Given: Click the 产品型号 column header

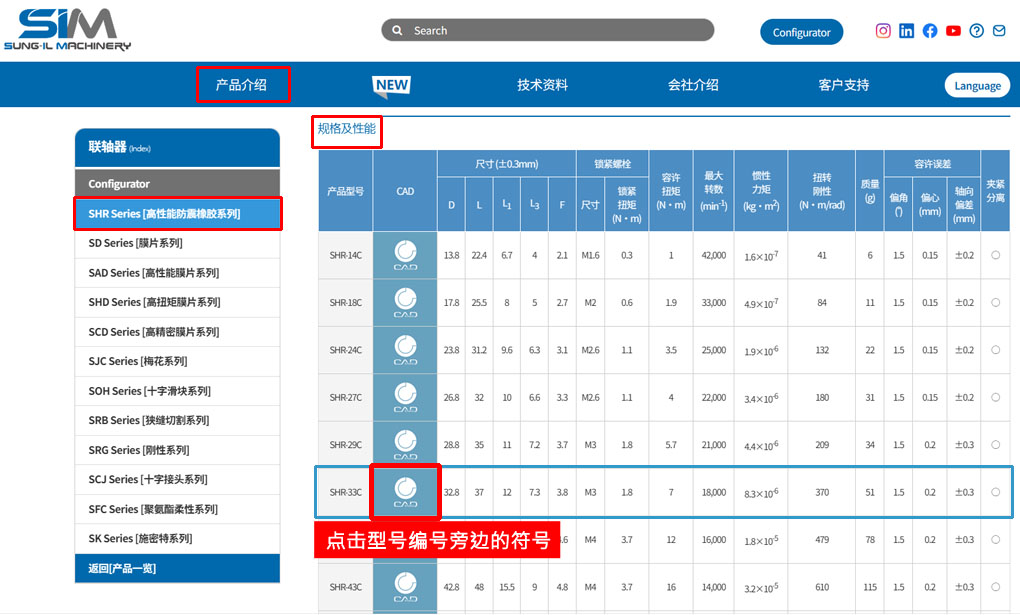Looking at the screenshot, I should (x=345, y=191).
